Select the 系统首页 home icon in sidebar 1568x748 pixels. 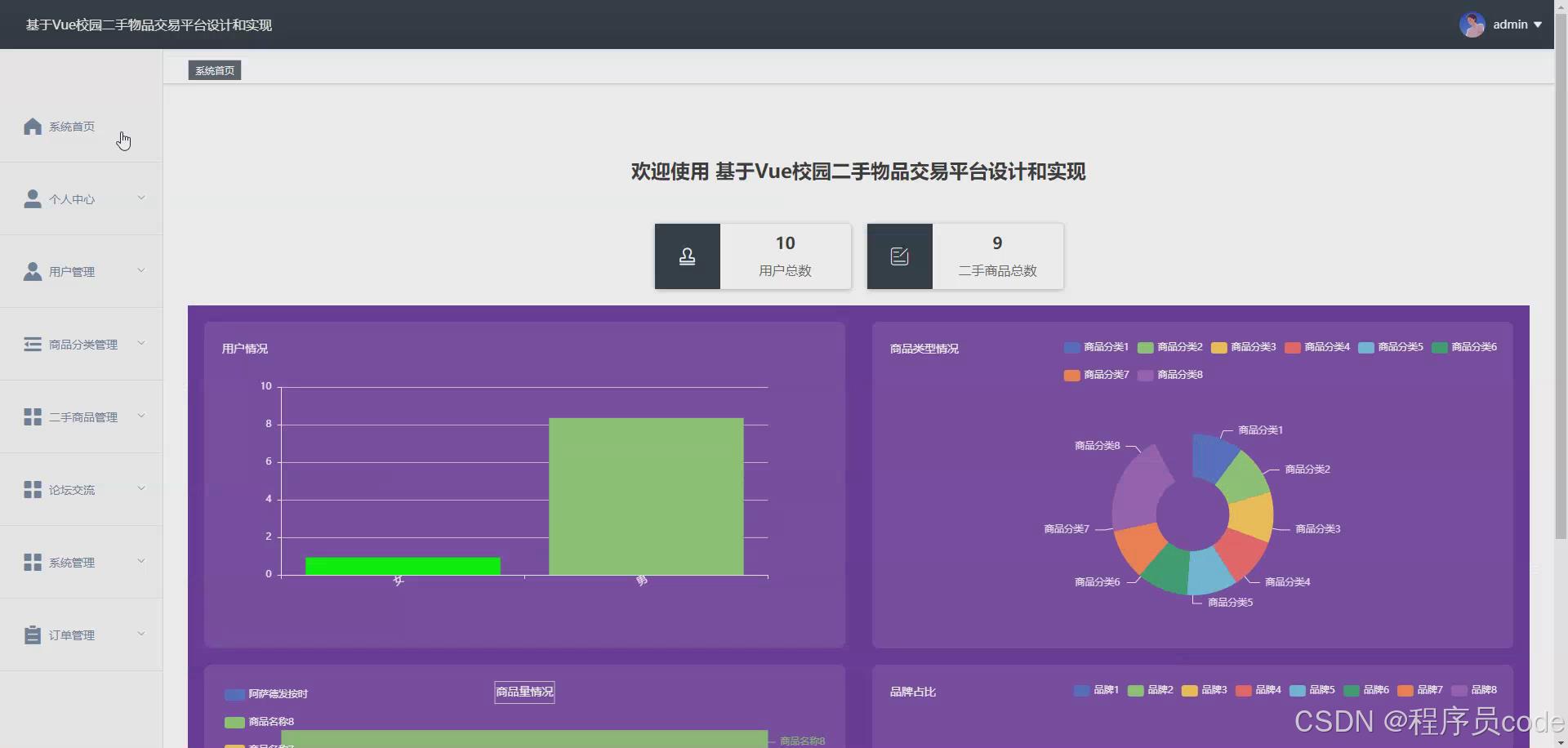pyautogui.click(x=32, y=127)
